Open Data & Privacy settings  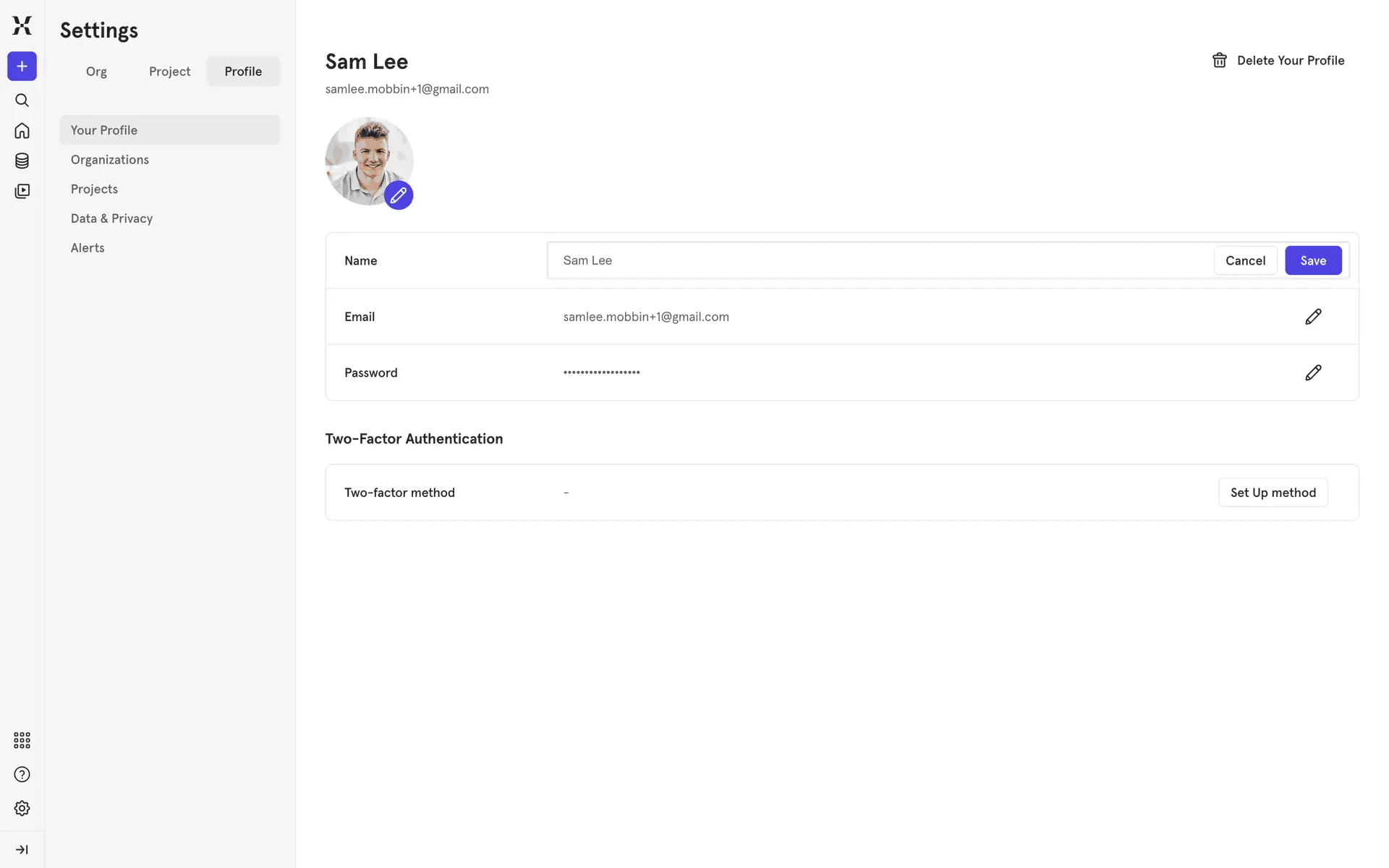pos(111,218)
